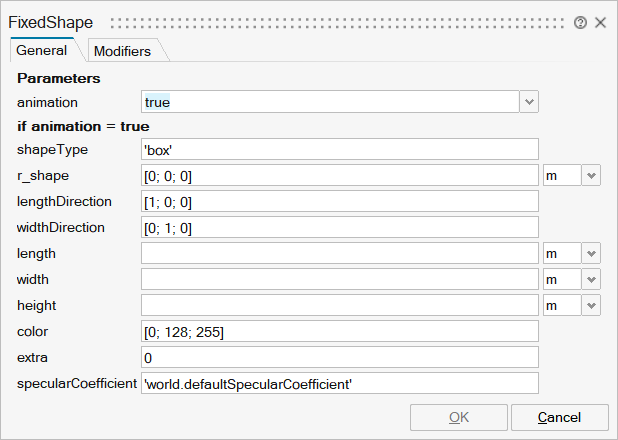Click the empty width input field
The width and height of the screenshot is (618, 440).
340,280
